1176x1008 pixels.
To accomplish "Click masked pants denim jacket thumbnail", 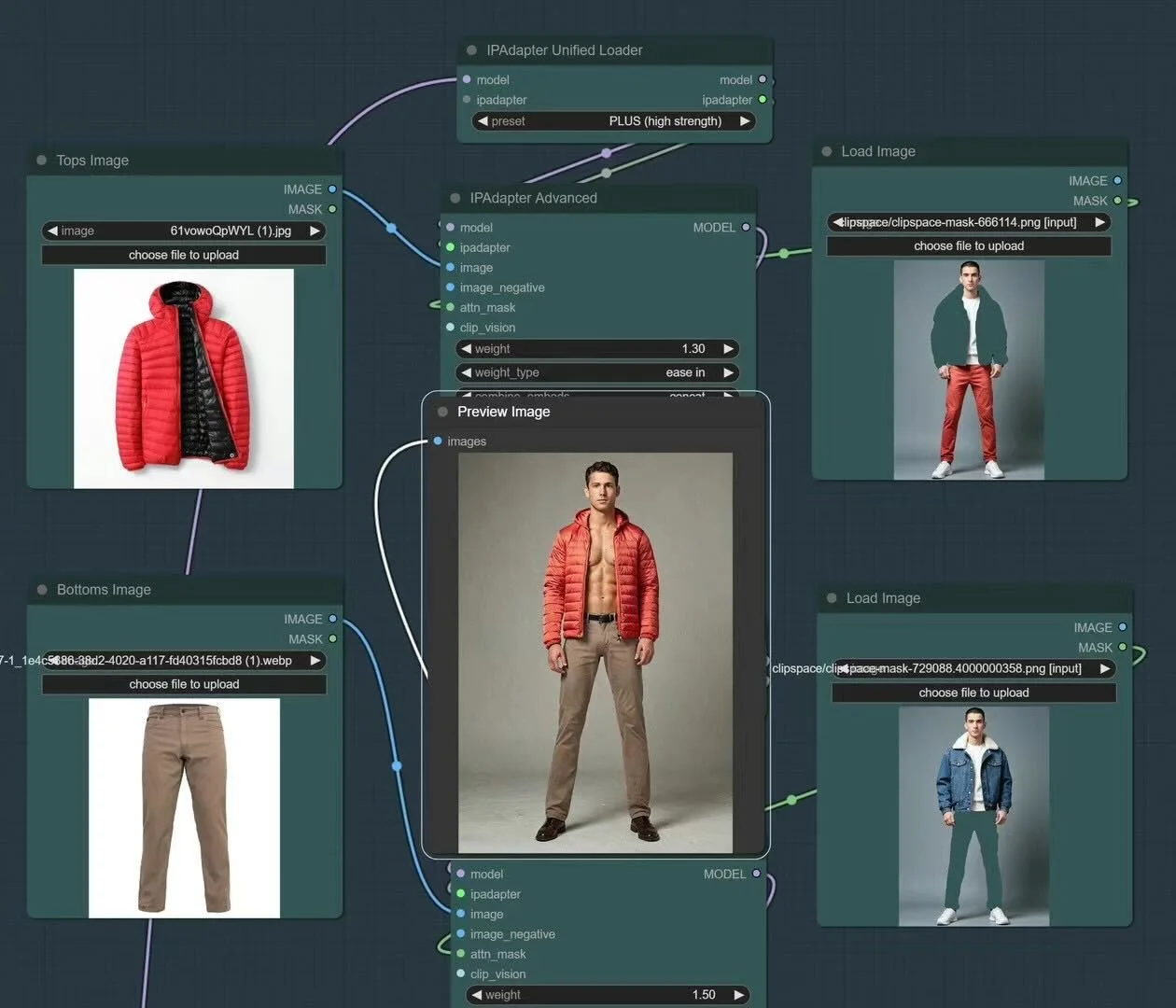I will pos(973,817).
